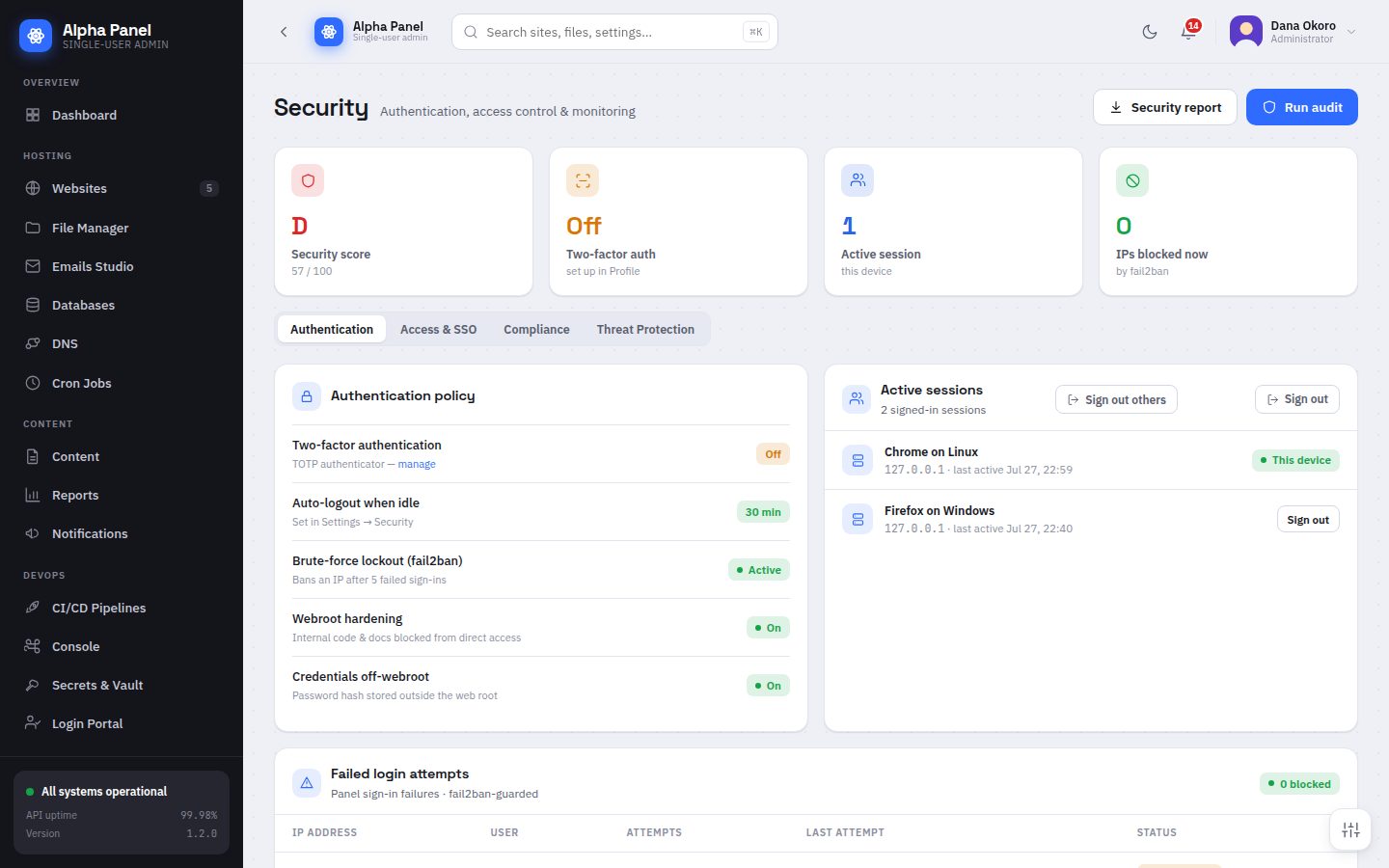Click the 2 signed-in sessions text
Screen dimensions: 1389x868
933,410
